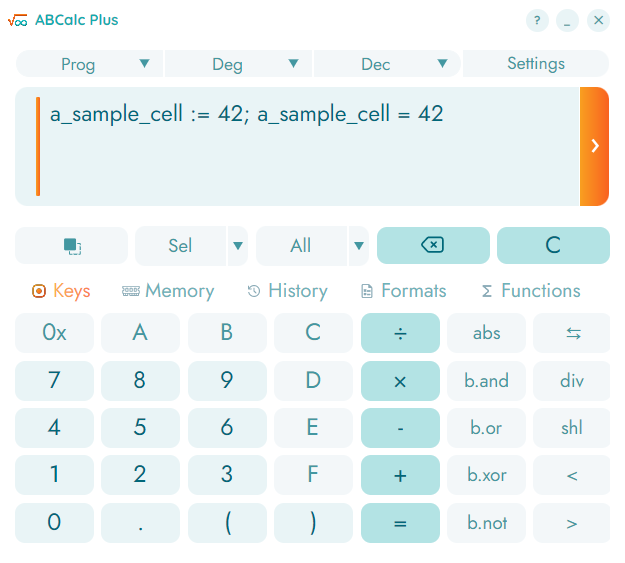Viewport: 625px width, 563px height.
Task: Expand the arrow next to All
Action: (x=358, y=245)
